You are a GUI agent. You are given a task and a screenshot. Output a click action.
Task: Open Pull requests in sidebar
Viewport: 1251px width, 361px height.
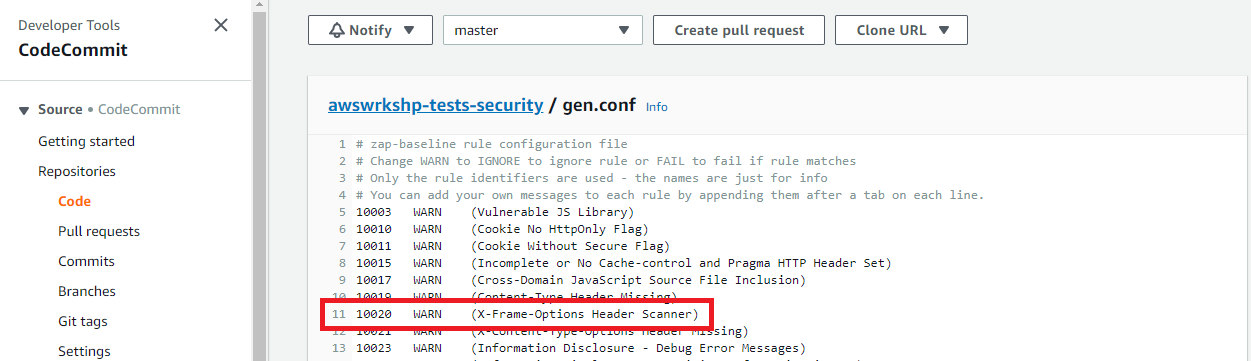coord(99,231)
